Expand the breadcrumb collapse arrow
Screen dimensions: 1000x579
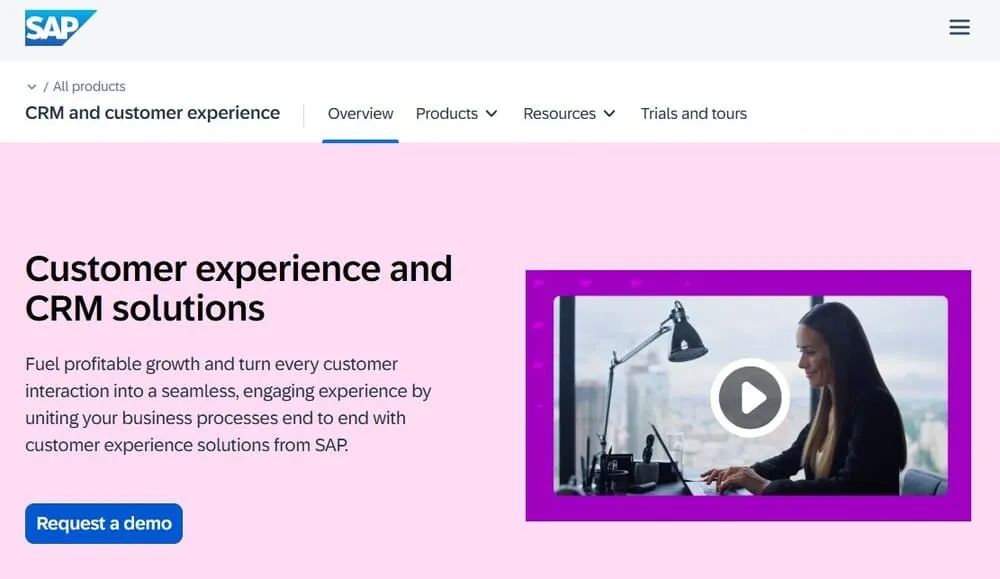coord(31,86)
